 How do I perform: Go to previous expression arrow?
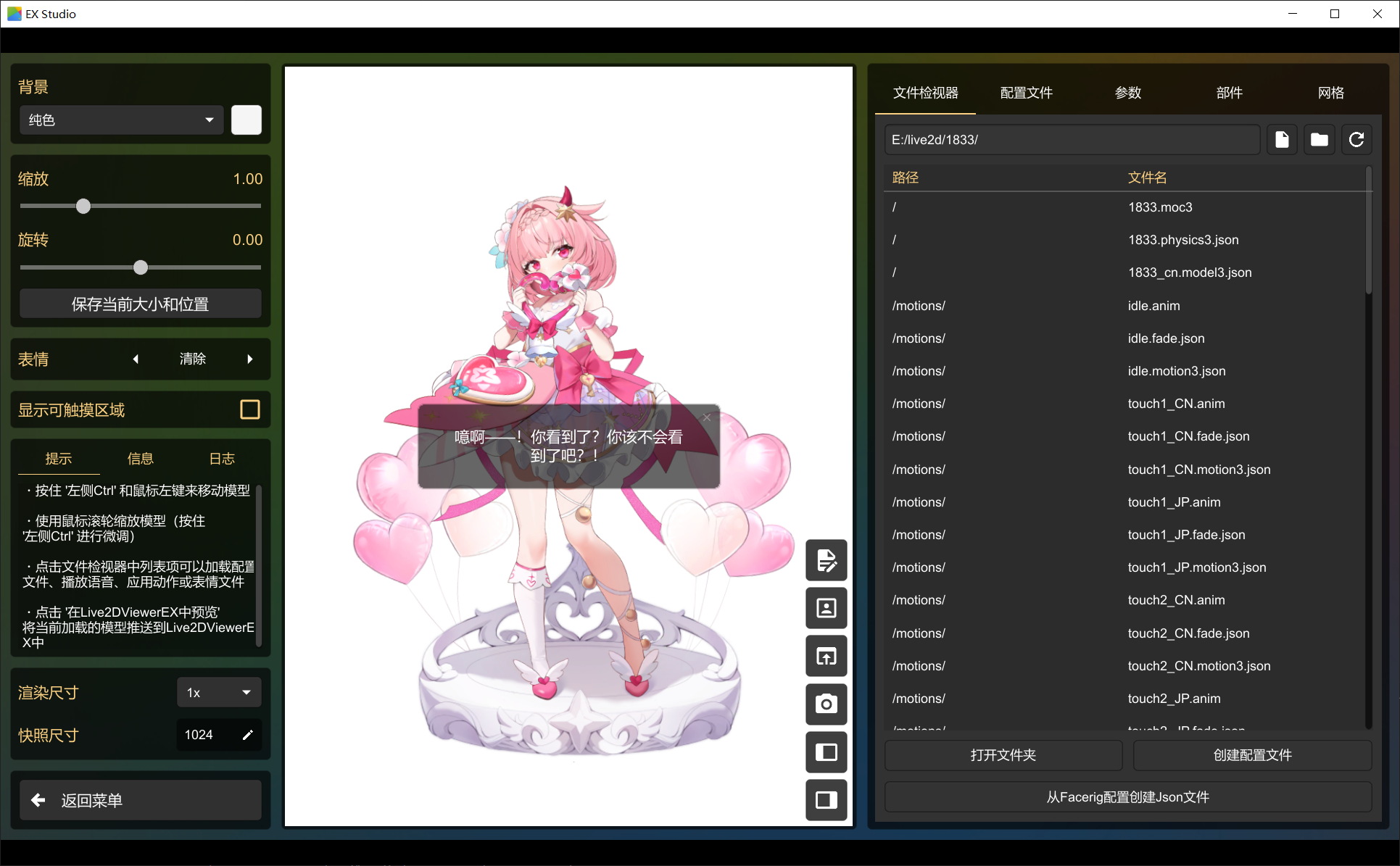pos(136,359)
